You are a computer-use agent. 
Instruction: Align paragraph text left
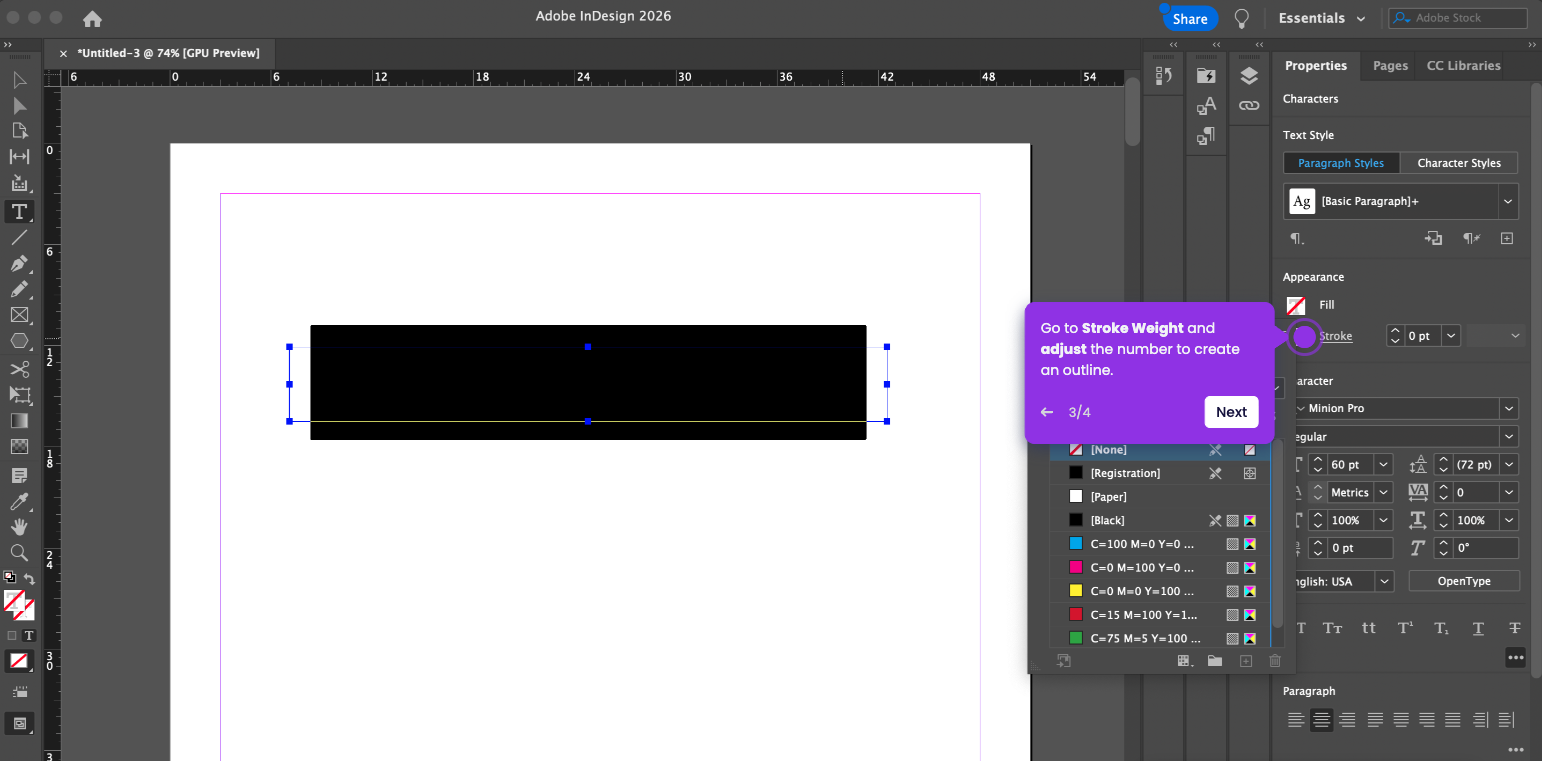[x=1296, y=720]
